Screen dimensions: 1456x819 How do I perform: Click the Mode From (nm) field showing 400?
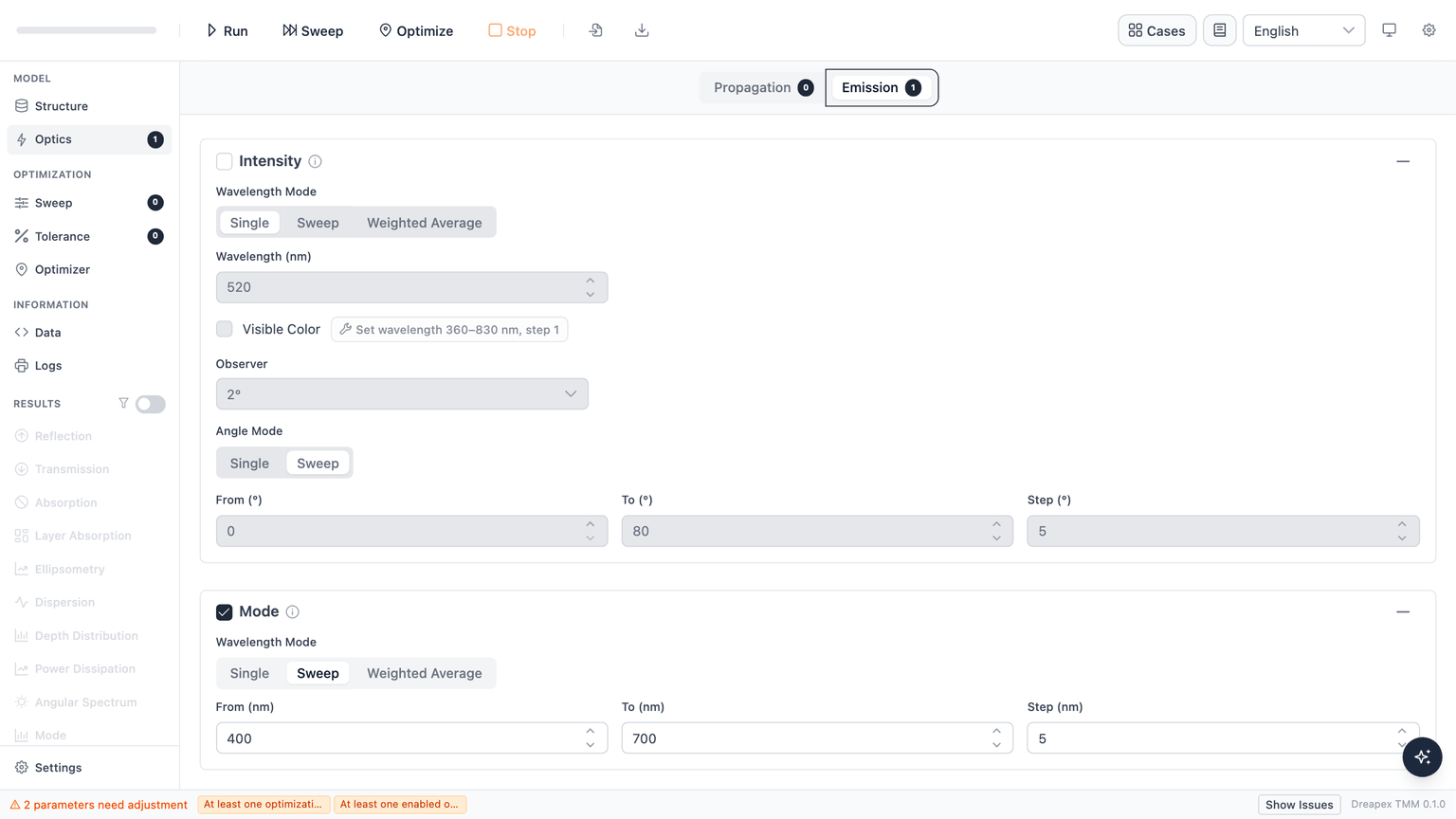[x=411, y=738]
